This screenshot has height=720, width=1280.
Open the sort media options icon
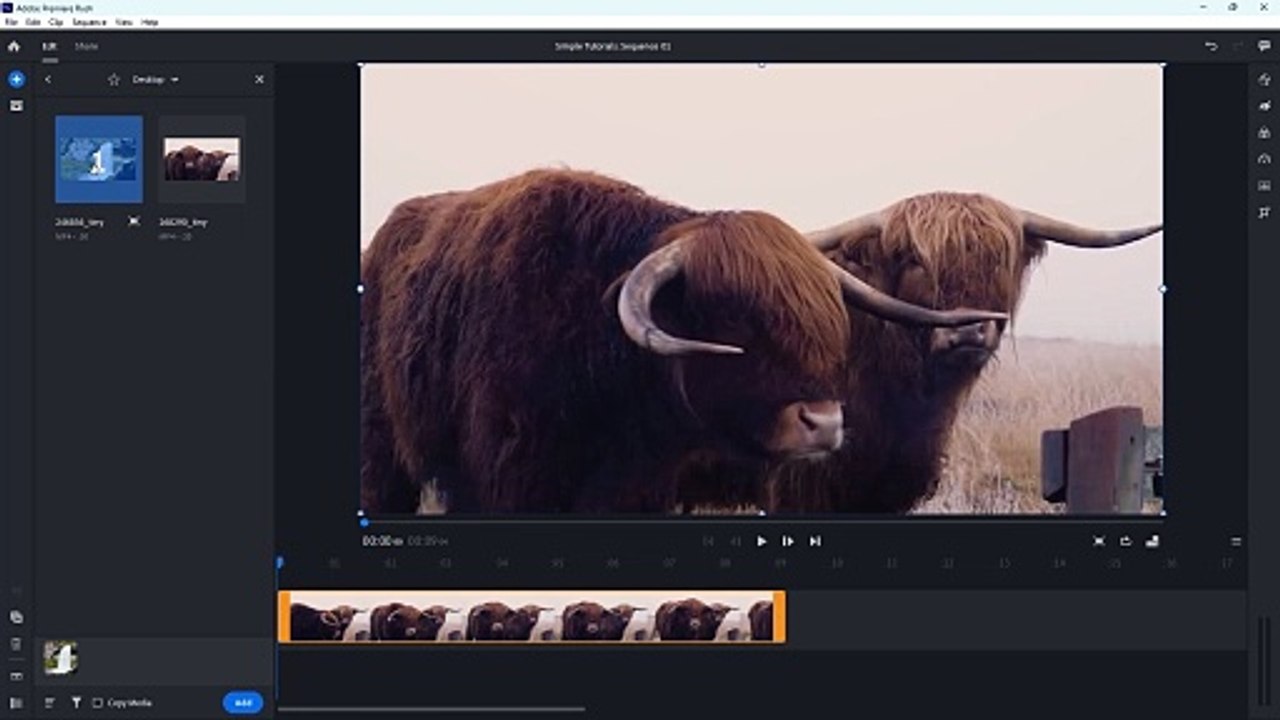point(49,703)
